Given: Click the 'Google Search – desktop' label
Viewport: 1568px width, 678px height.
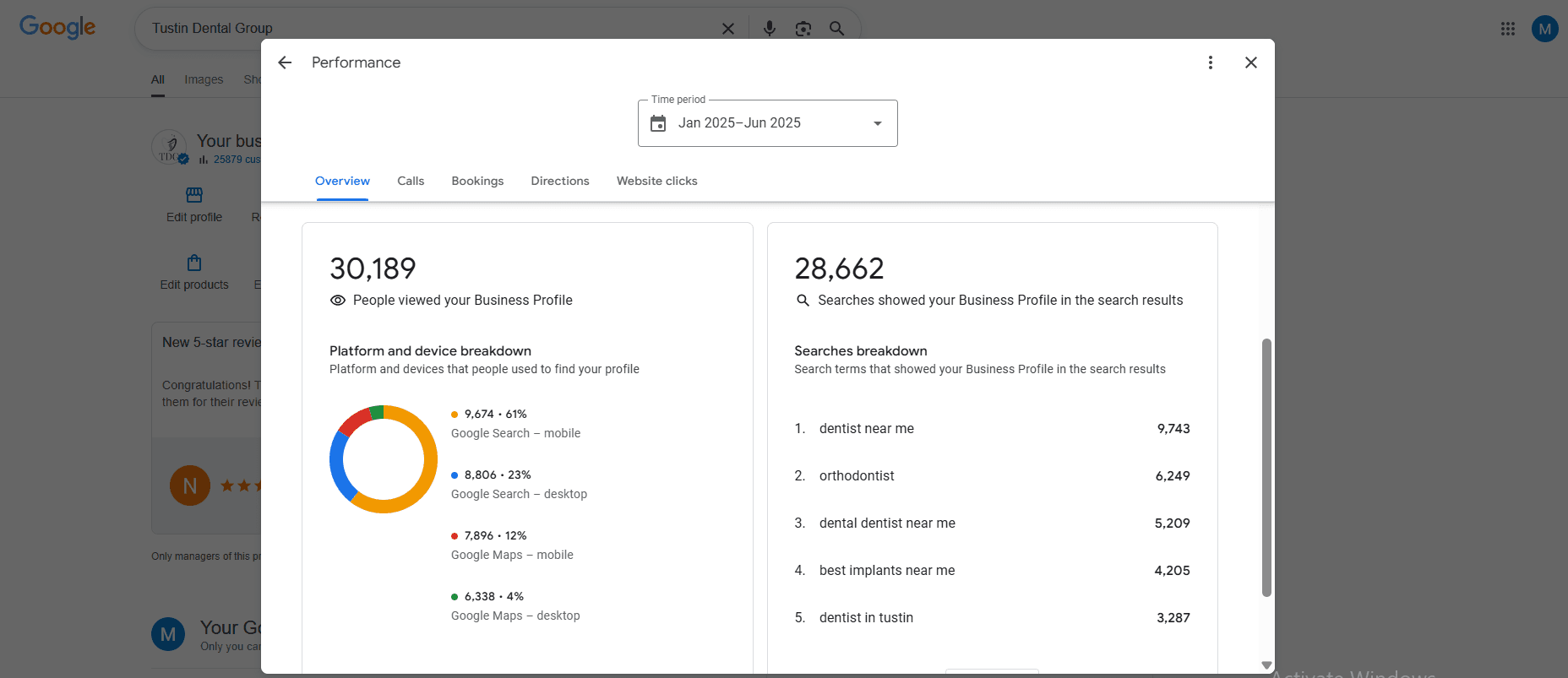Looking at the screenshot, I should tap(519, 494).
